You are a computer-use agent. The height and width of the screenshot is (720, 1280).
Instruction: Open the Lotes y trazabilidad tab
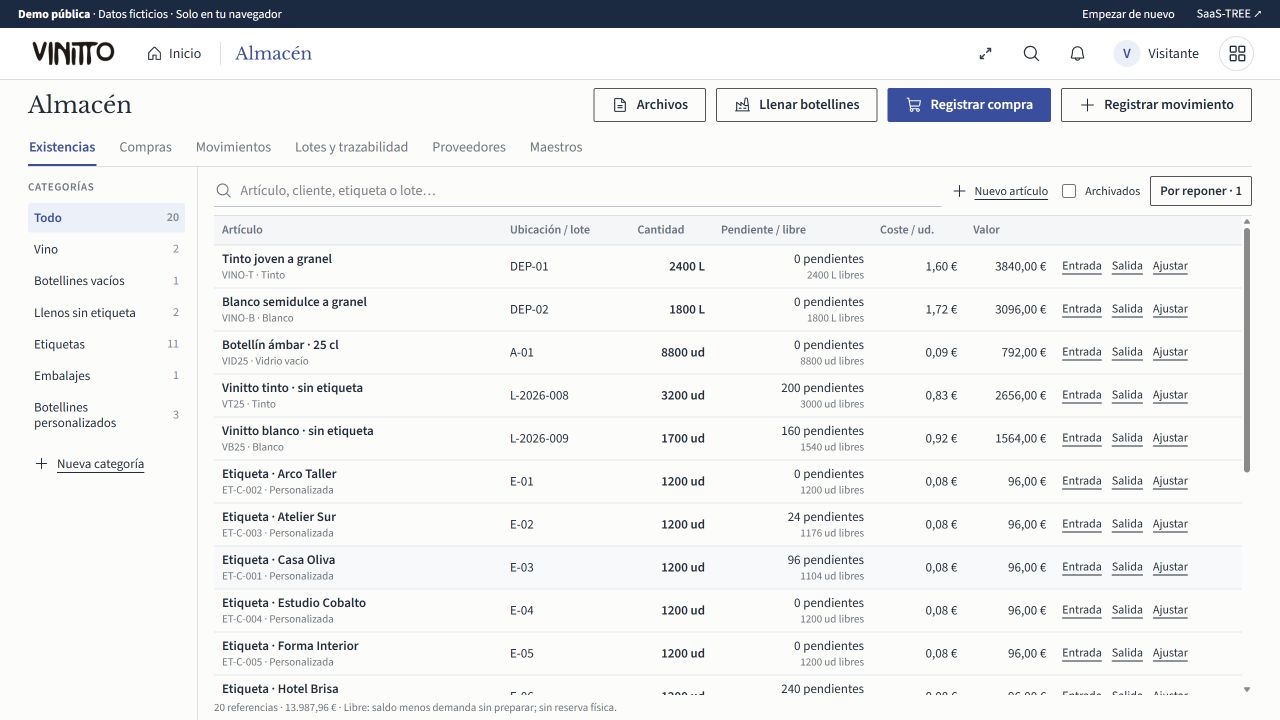pyautogui.click(x=351, y=147)
